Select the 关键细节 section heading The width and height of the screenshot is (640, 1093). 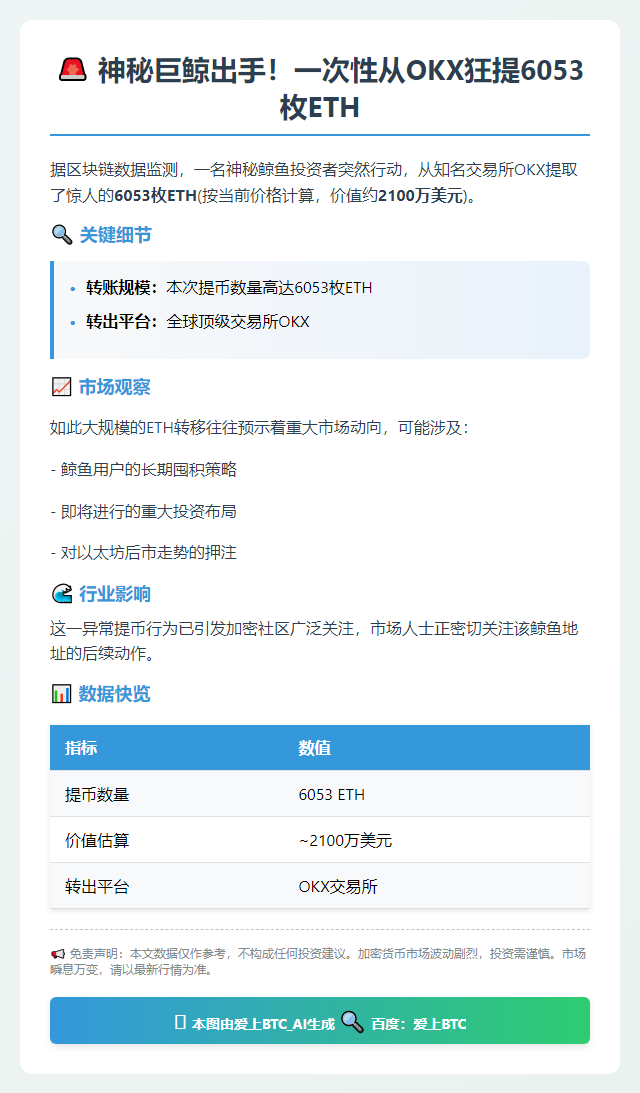coord(115,235)
